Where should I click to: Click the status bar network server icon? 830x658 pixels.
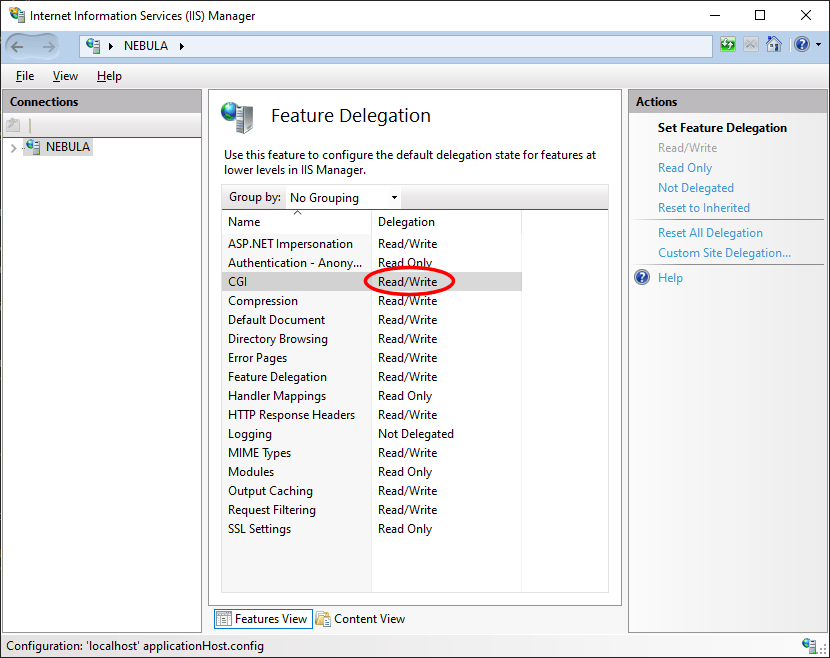point(810,645)
